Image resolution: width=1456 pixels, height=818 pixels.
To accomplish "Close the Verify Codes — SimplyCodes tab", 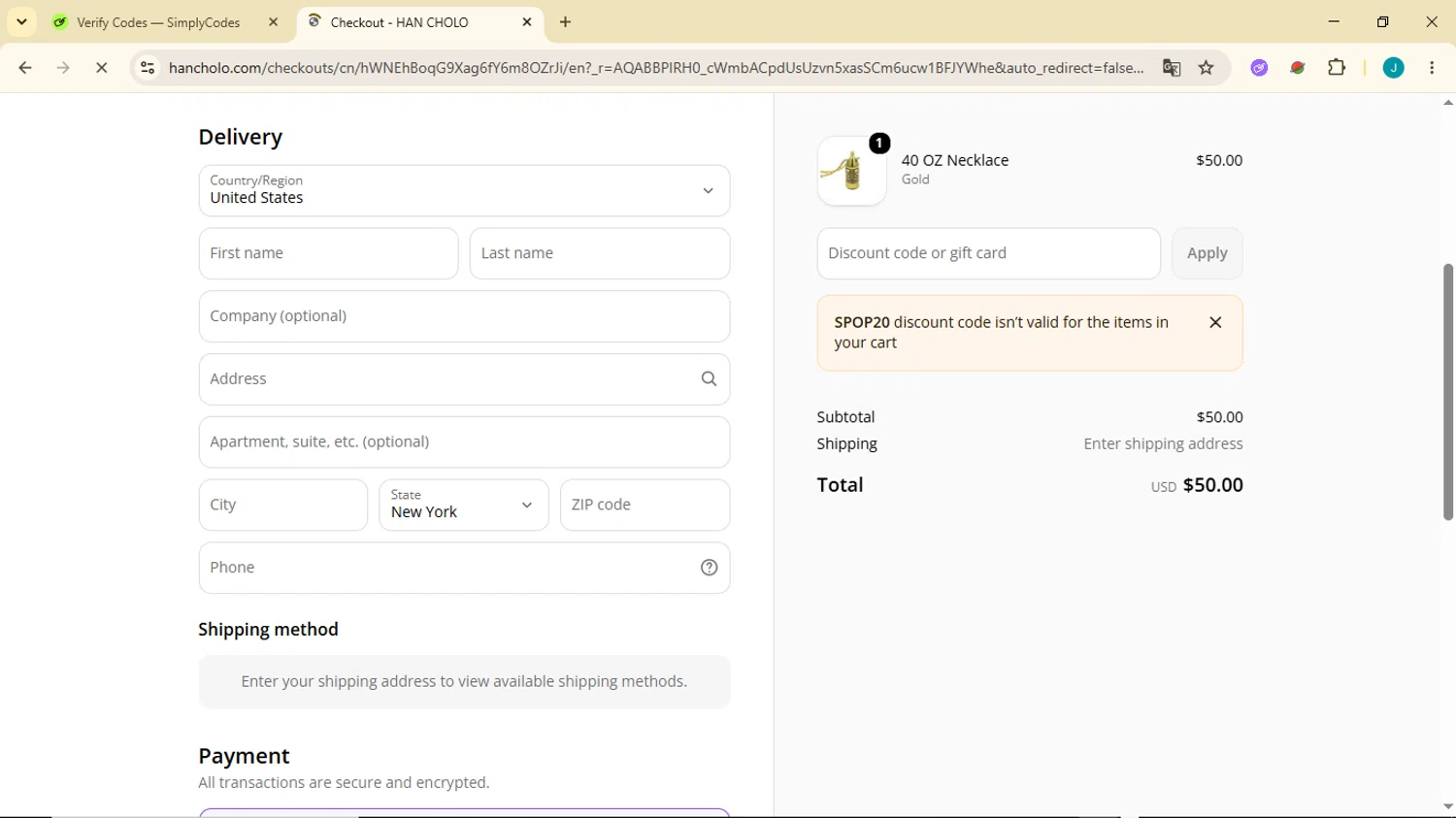I will (273, 21).
